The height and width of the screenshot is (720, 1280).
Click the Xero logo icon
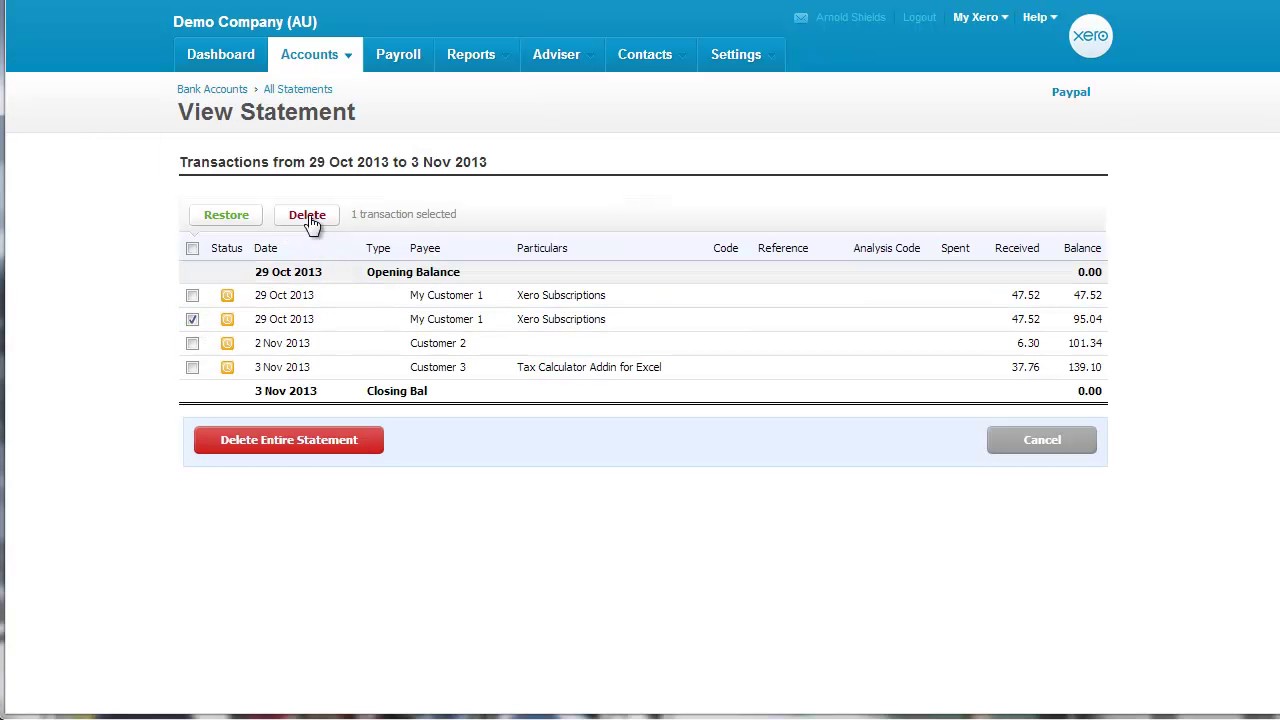[1090, 36]
